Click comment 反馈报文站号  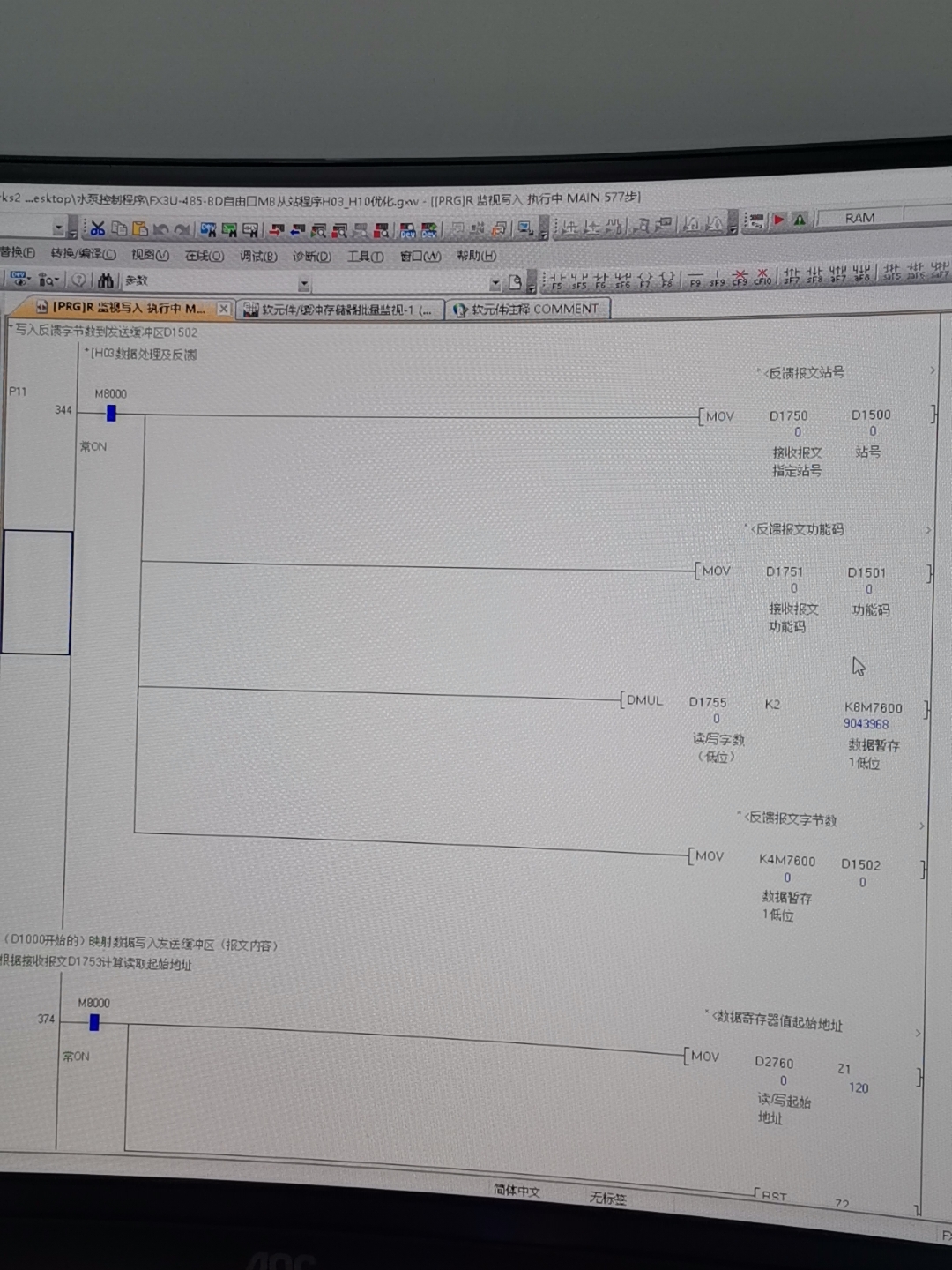802,372
